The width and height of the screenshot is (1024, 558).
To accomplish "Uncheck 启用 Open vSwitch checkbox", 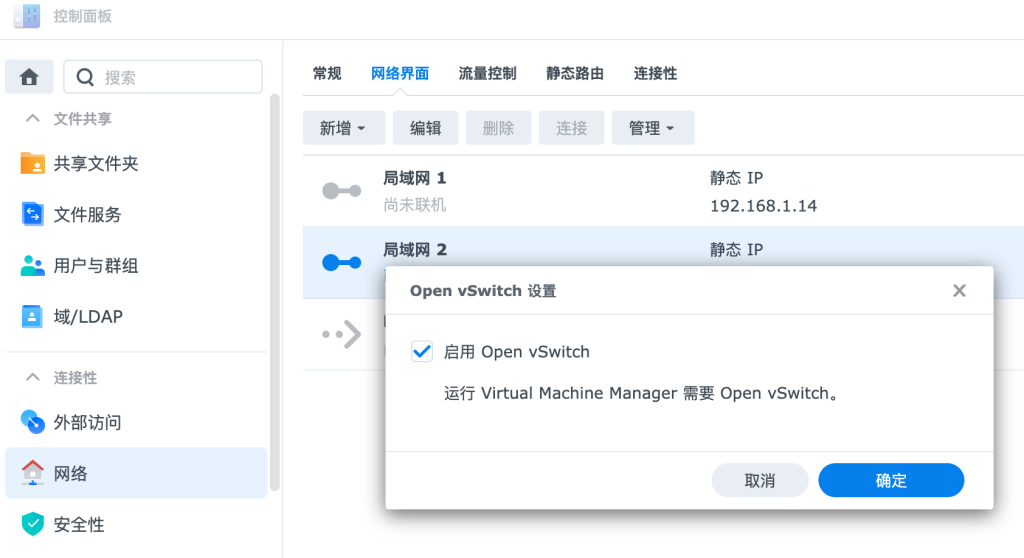I will pyautogui.click(x=422, y=352).
